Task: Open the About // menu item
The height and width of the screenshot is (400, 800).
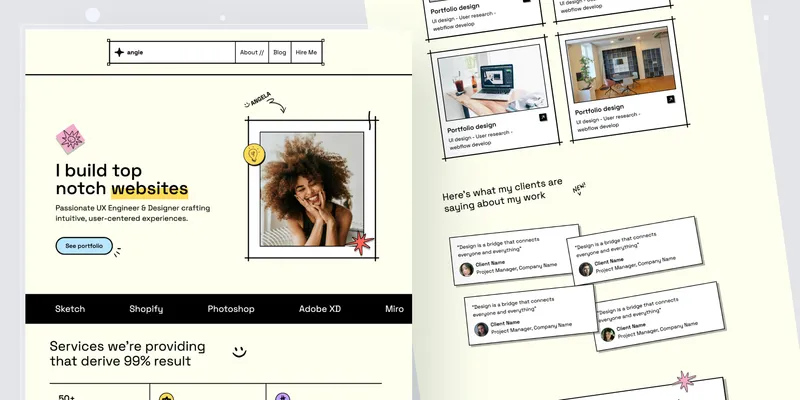Action: [x=251, y=52]
